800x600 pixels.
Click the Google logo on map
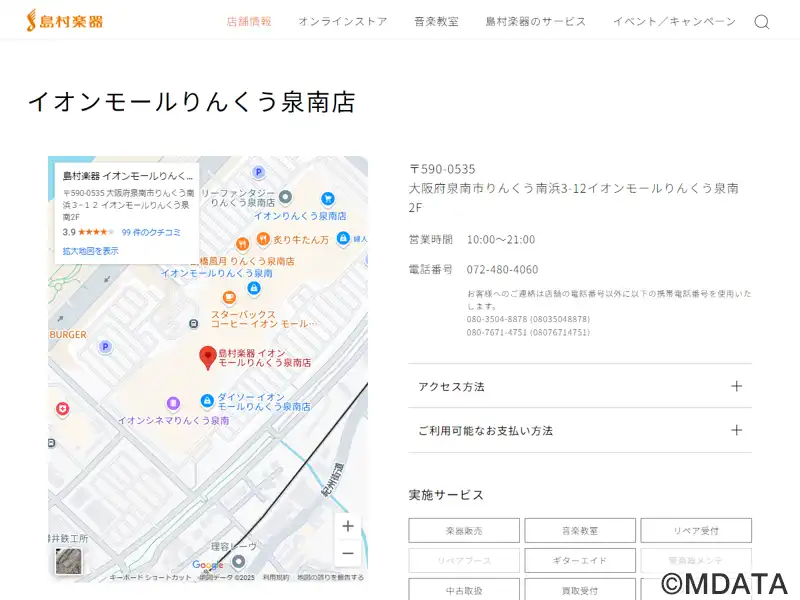point(208,565)
